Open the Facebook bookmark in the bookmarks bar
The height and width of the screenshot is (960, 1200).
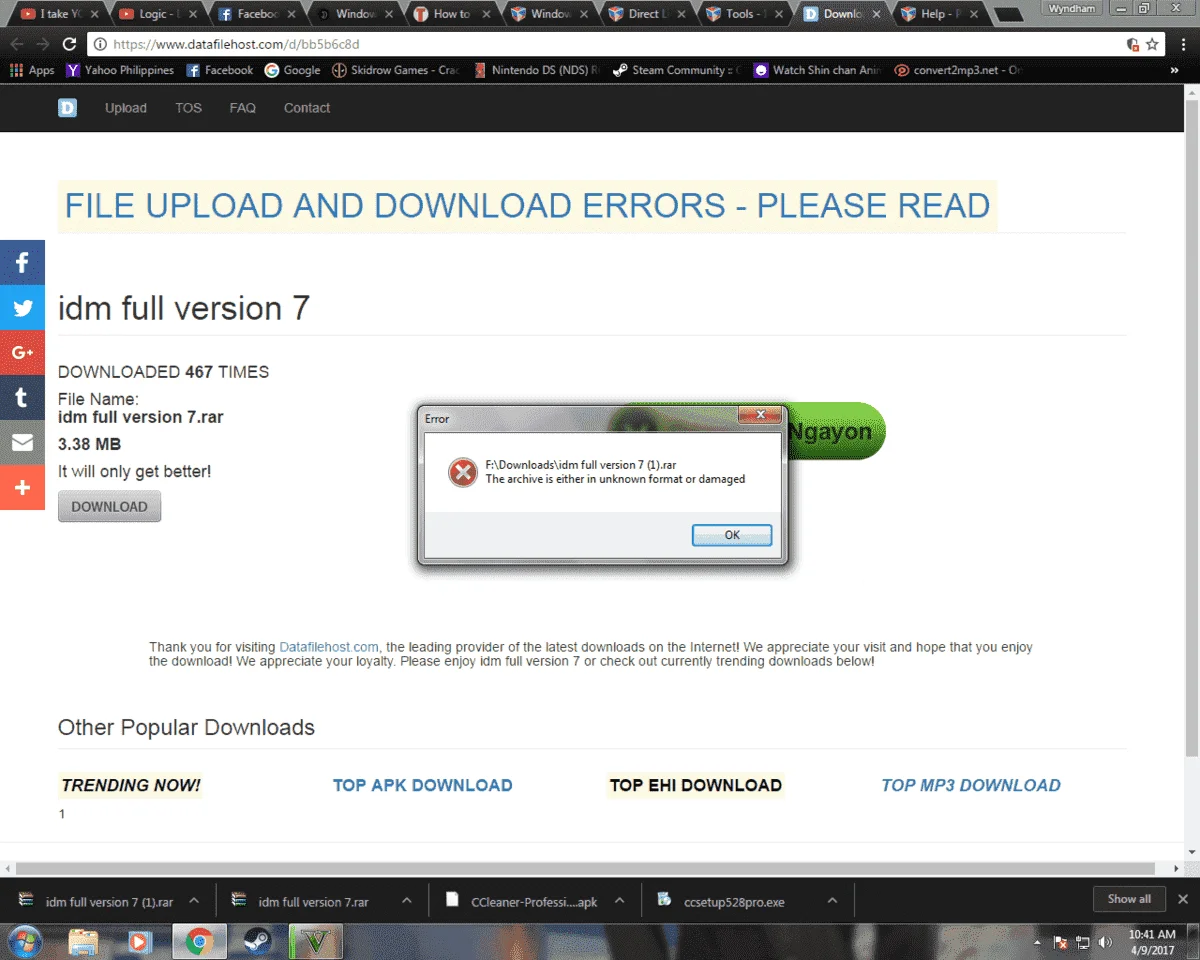tap(220, 70)
